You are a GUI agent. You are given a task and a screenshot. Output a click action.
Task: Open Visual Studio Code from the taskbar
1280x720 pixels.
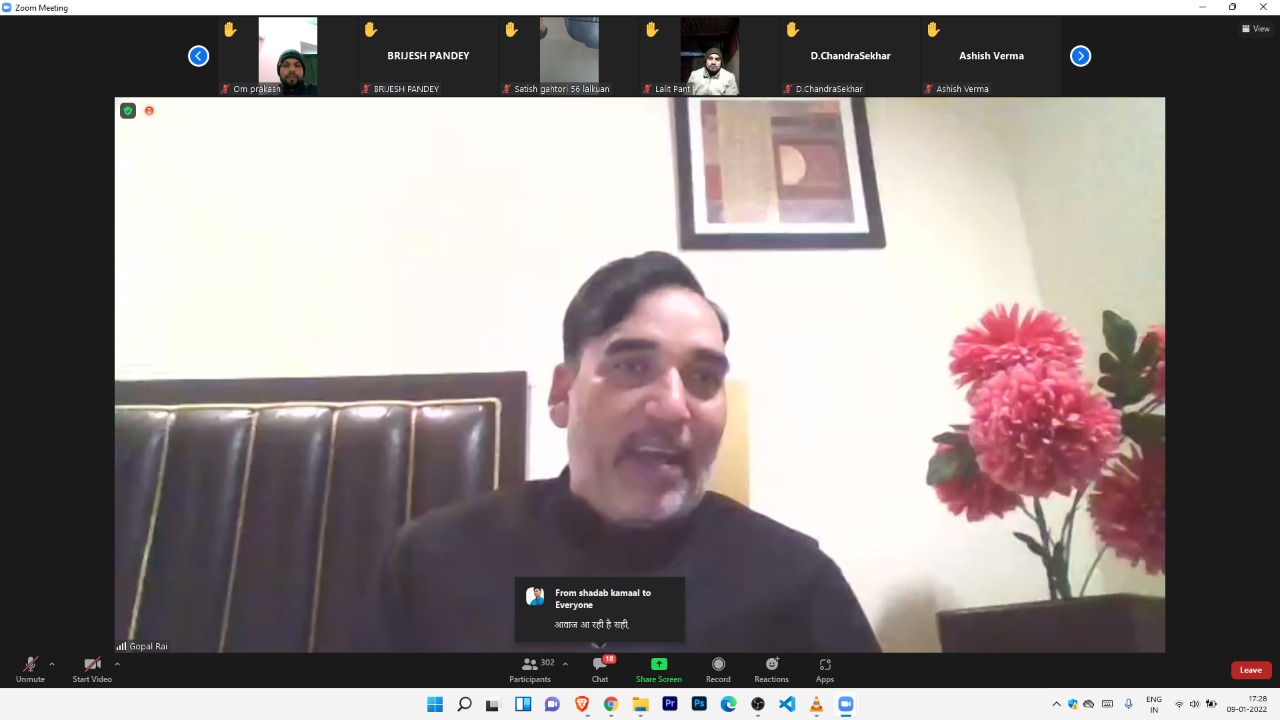pyautogui.click(x=787, y=704)
